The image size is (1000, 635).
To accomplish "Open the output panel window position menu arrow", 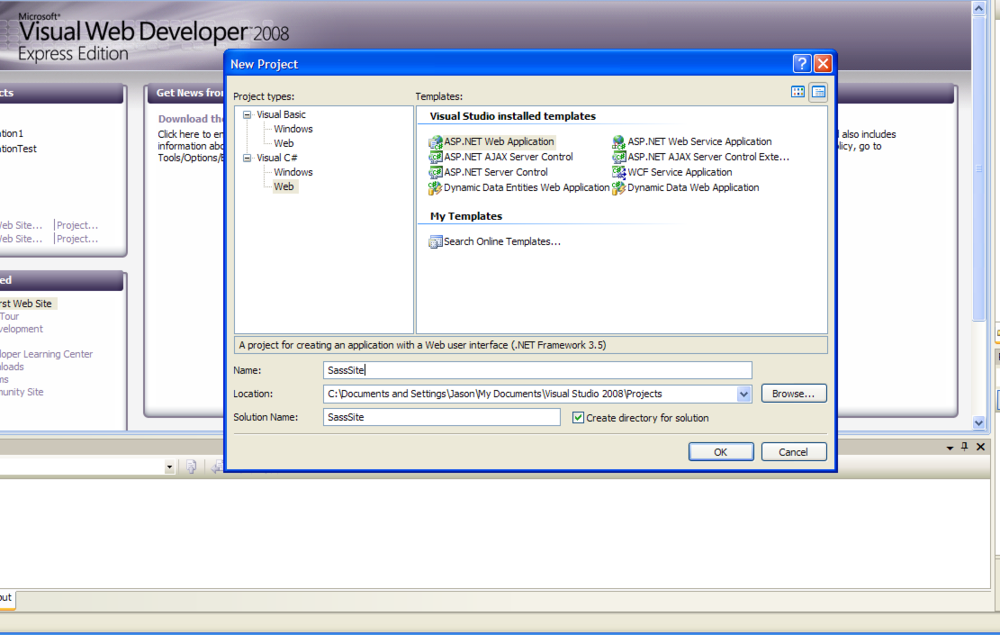I will [950, 448].
